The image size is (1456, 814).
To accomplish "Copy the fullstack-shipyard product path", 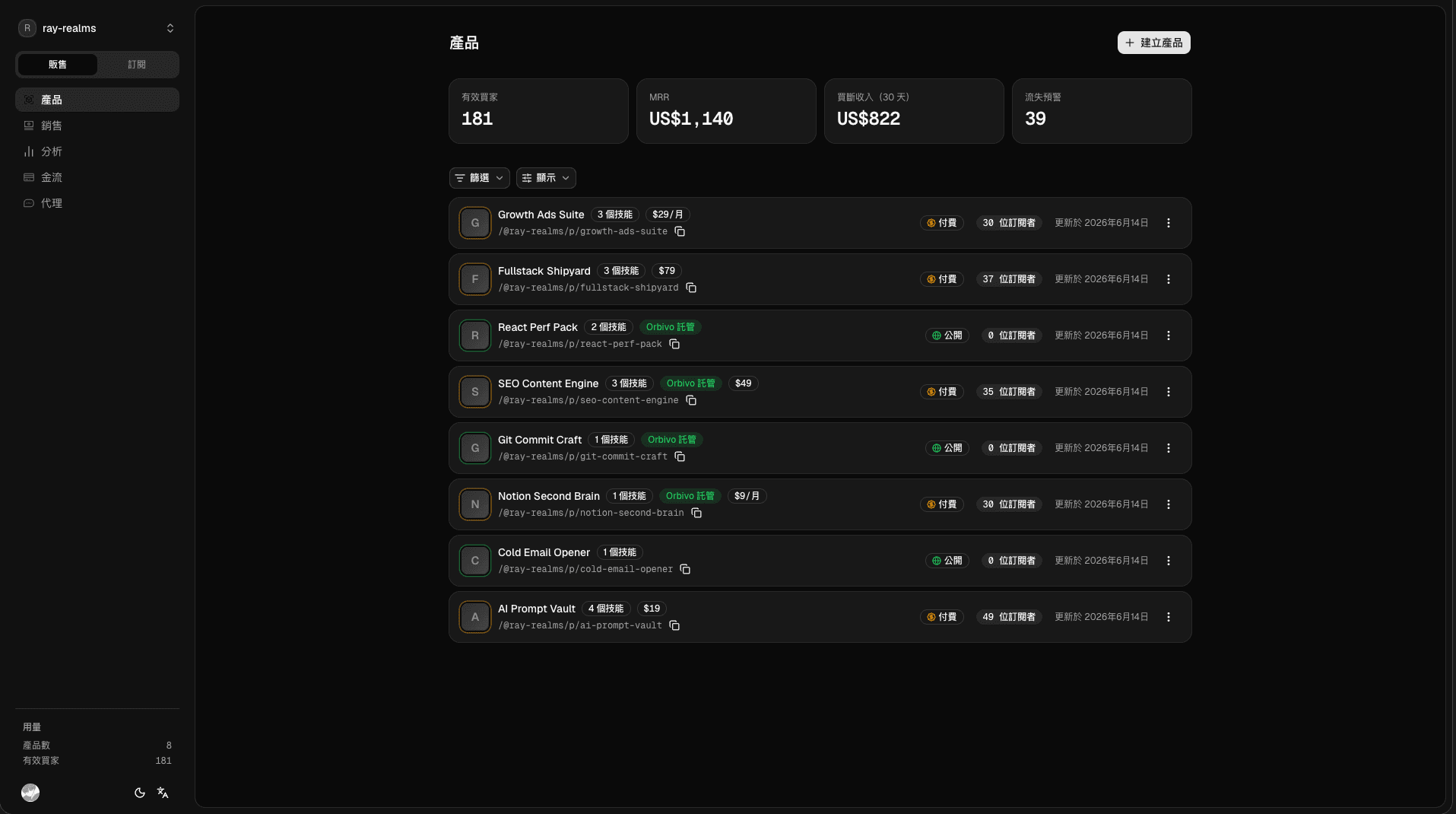I will [691, 288].
